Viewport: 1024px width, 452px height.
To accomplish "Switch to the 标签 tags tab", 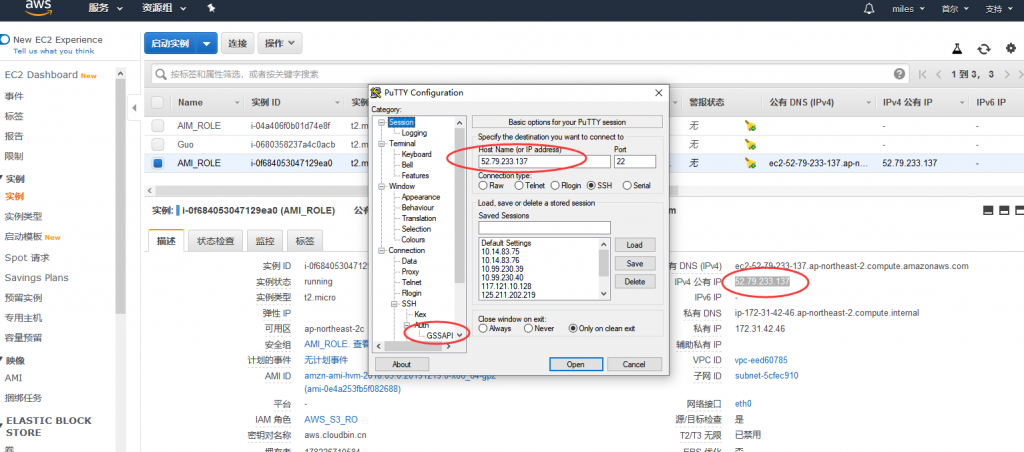I will click(x=305, y=240).
